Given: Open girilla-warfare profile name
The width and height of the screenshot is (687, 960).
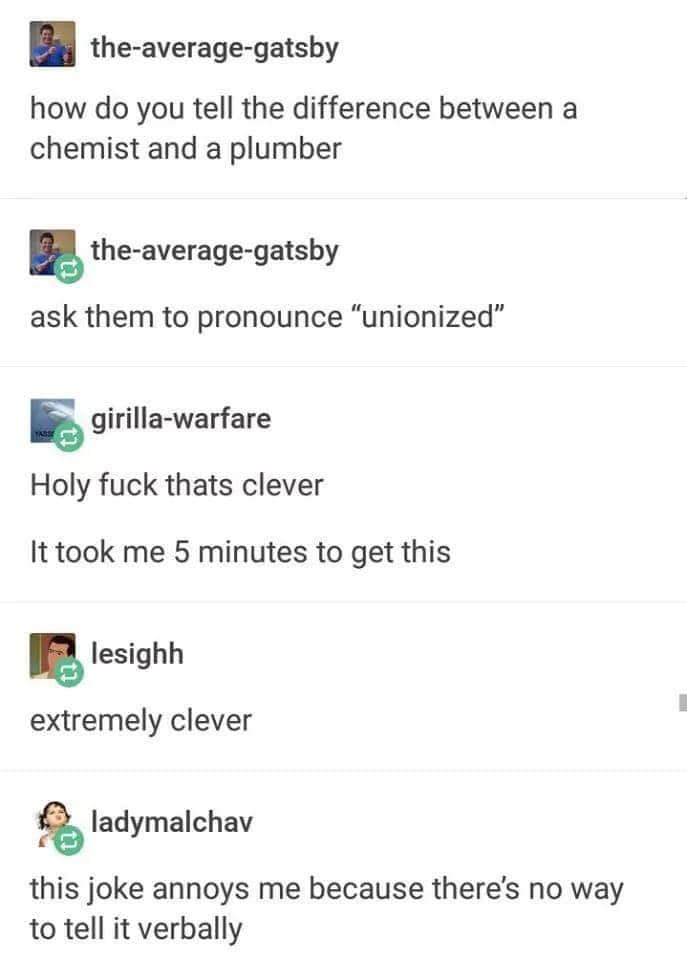Looking at the screenshot, I should pyautogui.click(x=181, y=419).
